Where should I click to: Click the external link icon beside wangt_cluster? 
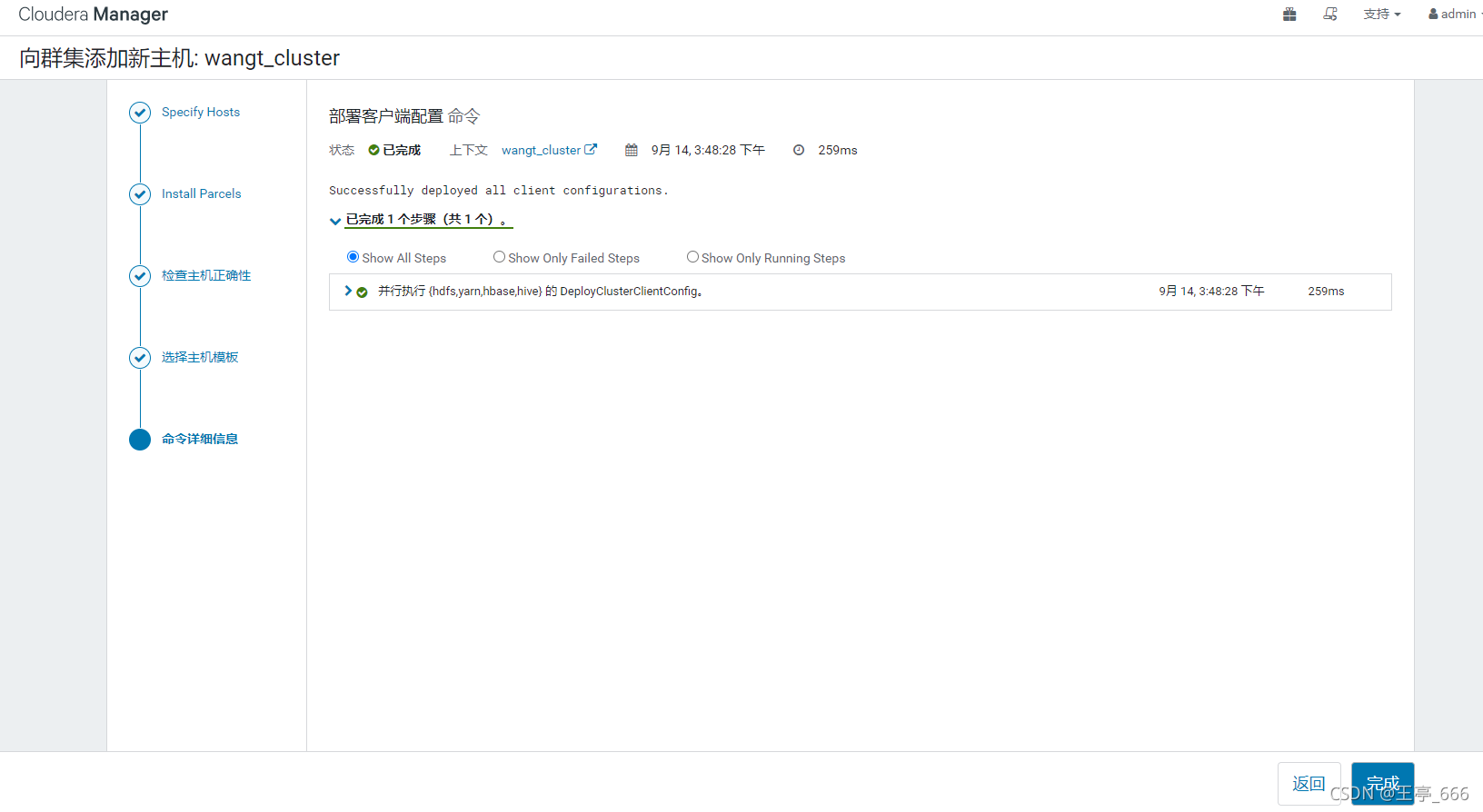pos(591,150)
